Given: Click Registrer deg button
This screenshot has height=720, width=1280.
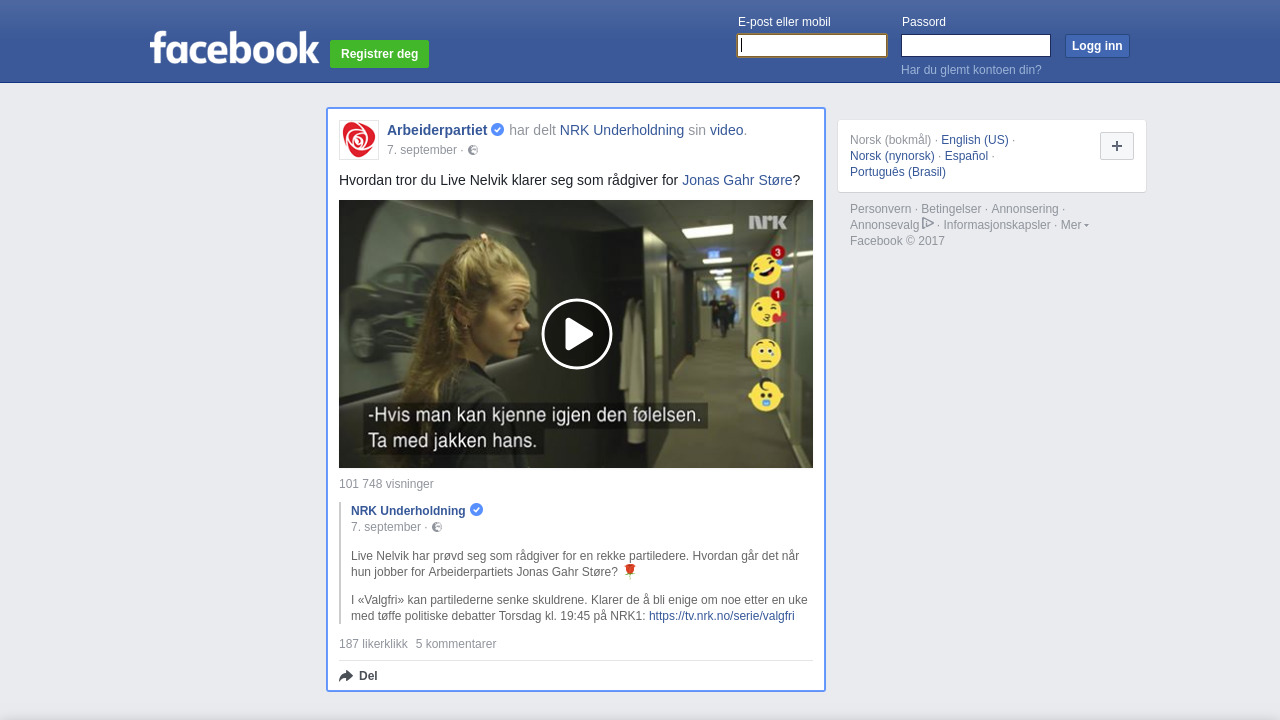Looking at the screenshot, I should click(x=380, y=54).
